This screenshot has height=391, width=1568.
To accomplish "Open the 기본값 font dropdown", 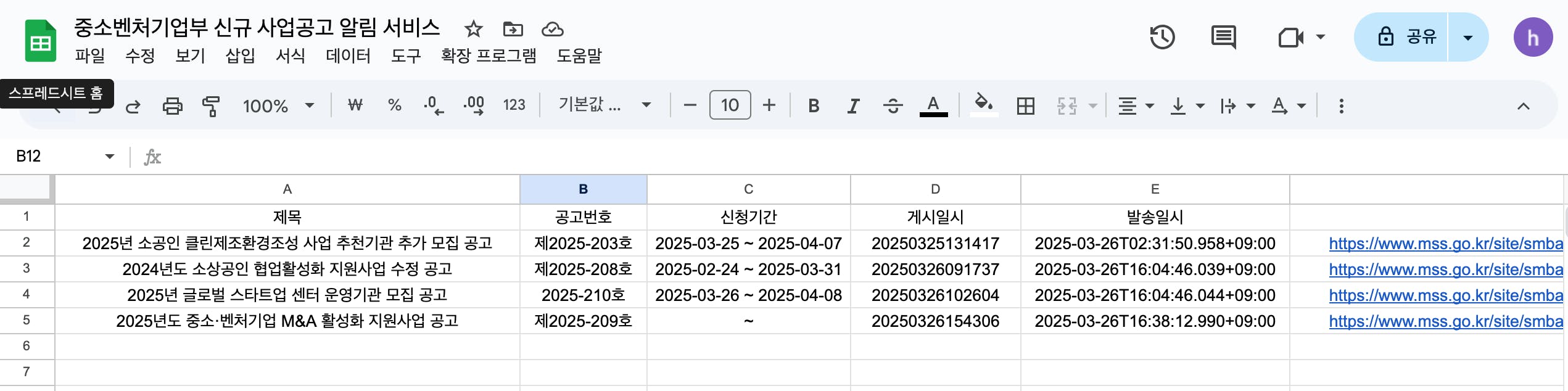I will [x=605, y=105].
